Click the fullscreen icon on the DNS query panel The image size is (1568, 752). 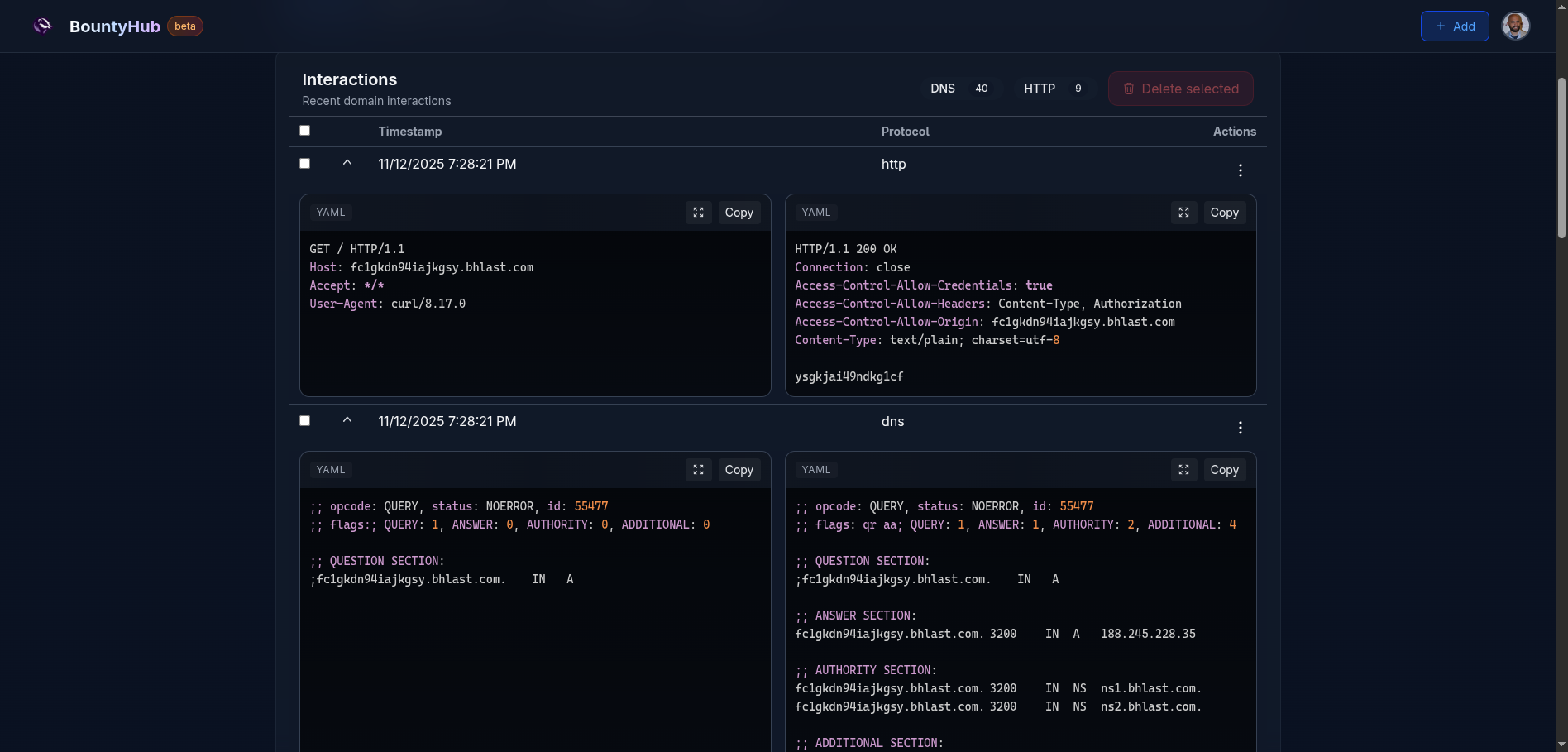pos(698,469)
